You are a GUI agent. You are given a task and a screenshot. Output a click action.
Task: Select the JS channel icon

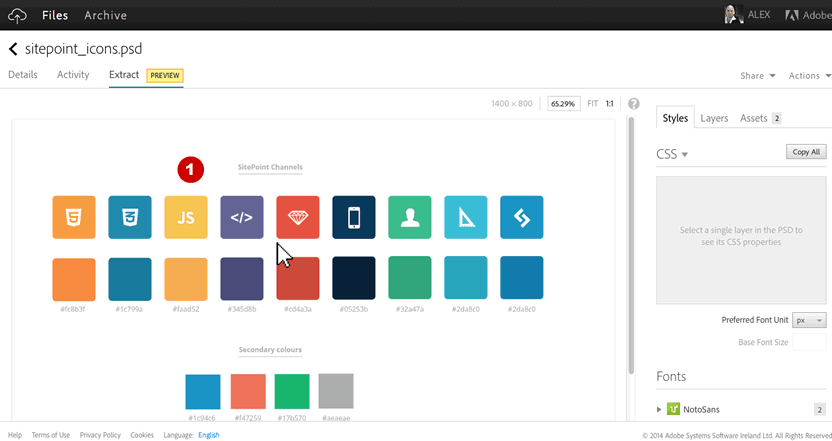tap(186, 217)
